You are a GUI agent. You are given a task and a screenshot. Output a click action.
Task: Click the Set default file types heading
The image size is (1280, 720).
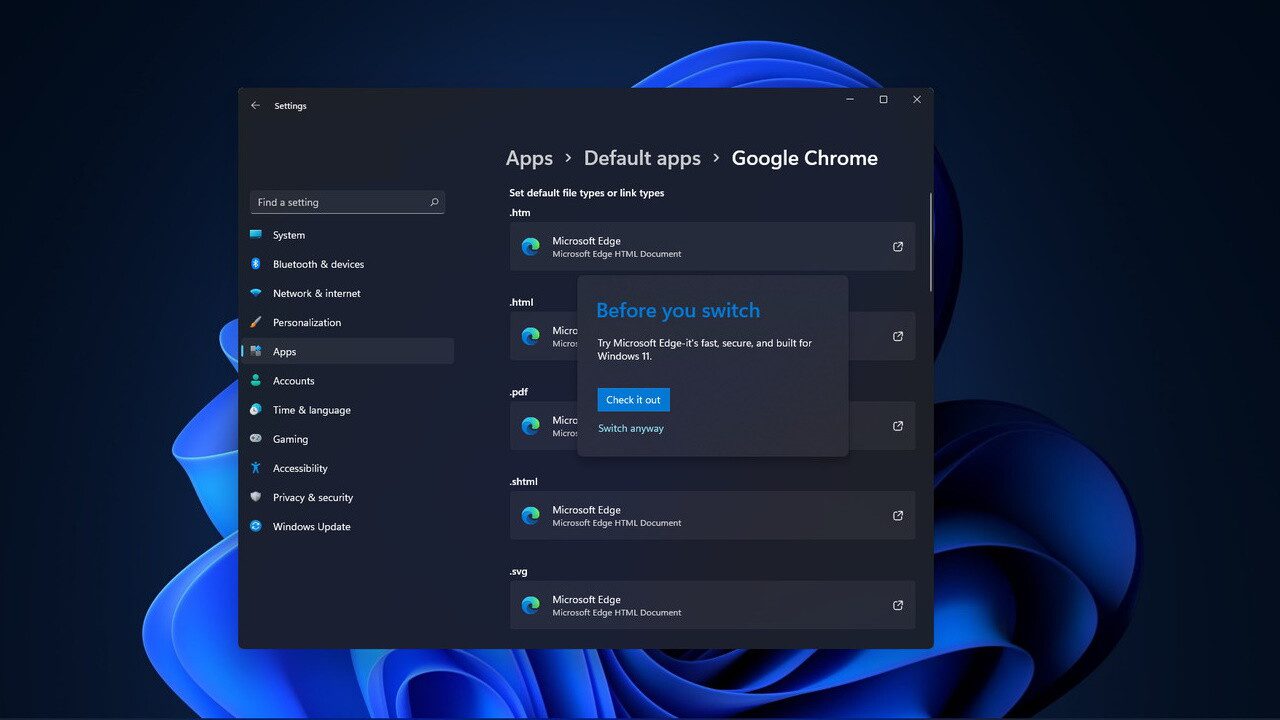[587, 193]
